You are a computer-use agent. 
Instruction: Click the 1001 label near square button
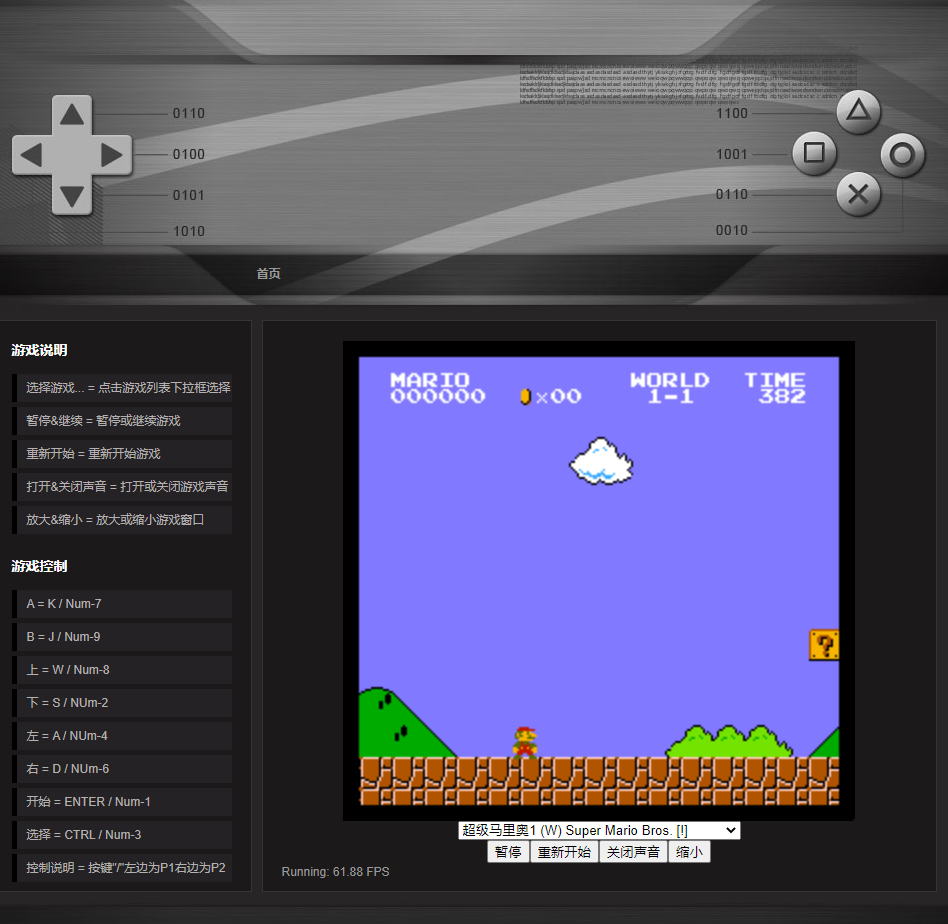click(x=732, y=154)
